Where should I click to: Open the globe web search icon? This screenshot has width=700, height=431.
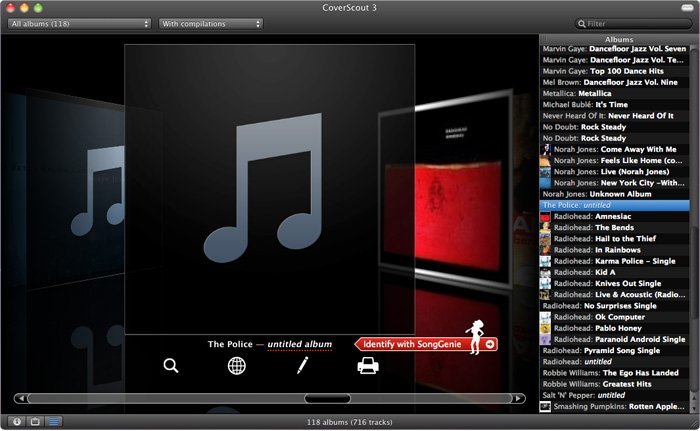point(237,366)
